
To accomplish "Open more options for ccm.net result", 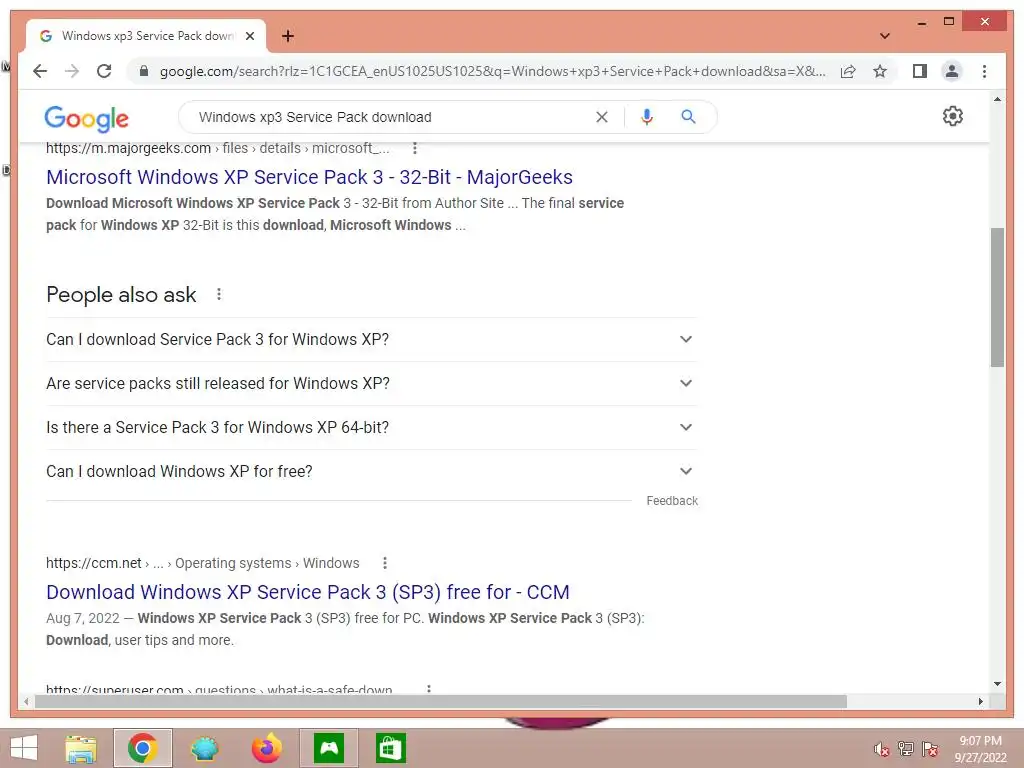I will [385, 563].
